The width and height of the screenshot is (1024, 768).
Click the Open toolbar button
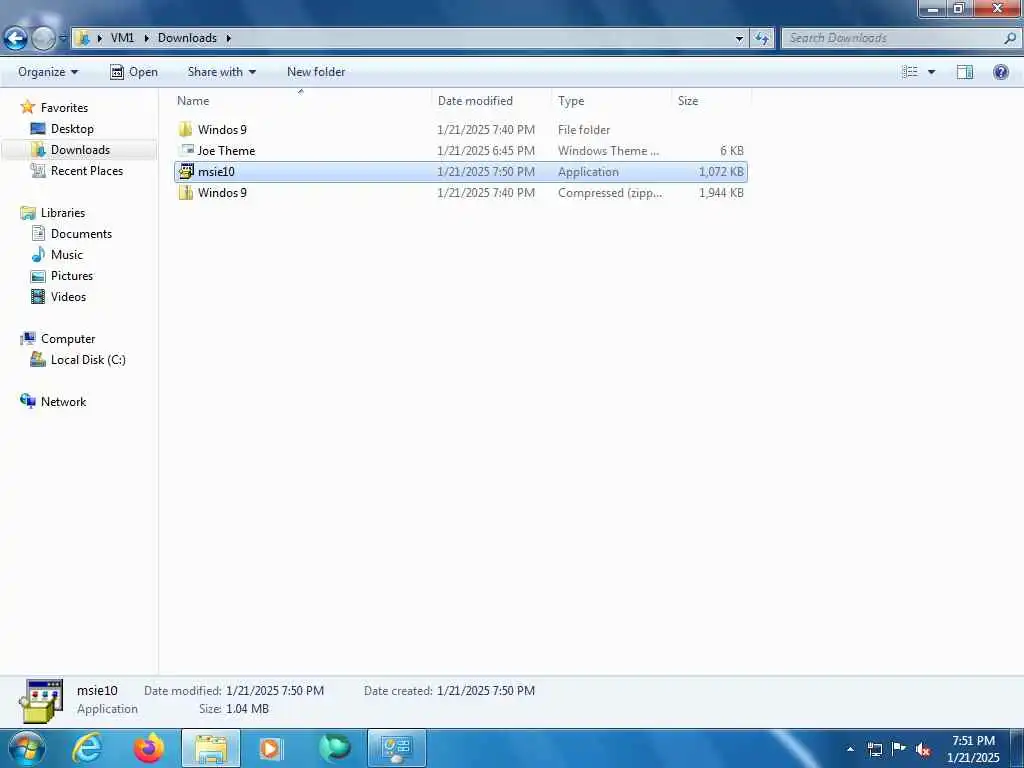point(134,72)
